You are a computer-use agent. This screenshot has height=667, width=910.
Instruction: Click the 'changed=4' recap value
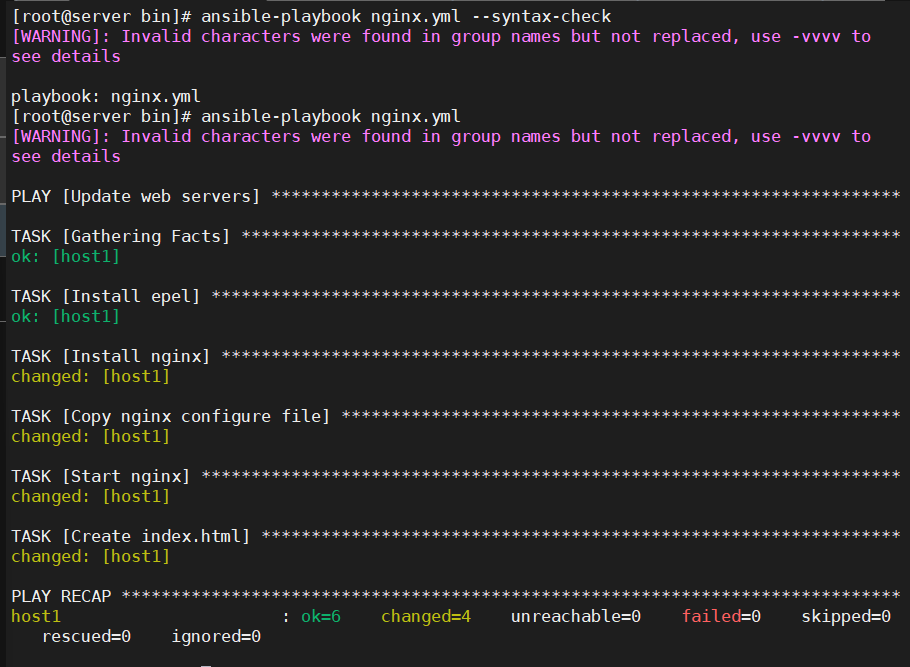click(425, 616)
